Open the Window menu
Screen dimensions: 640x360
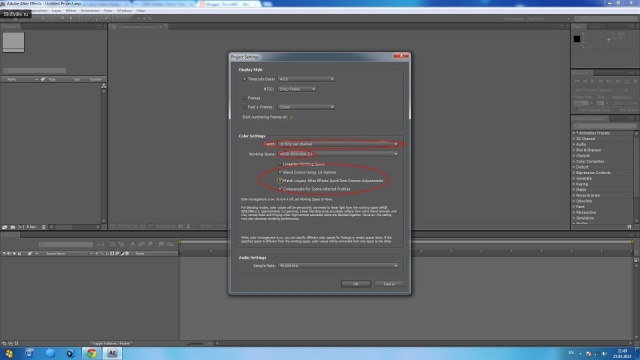(124, 11)
